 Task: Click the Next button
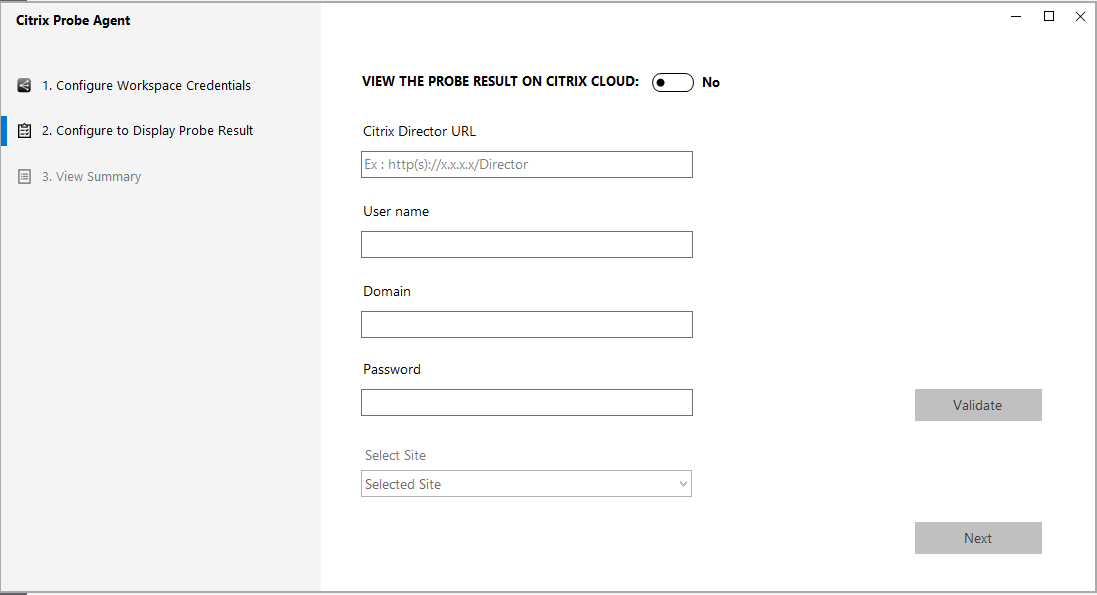(x=977, y=538)
